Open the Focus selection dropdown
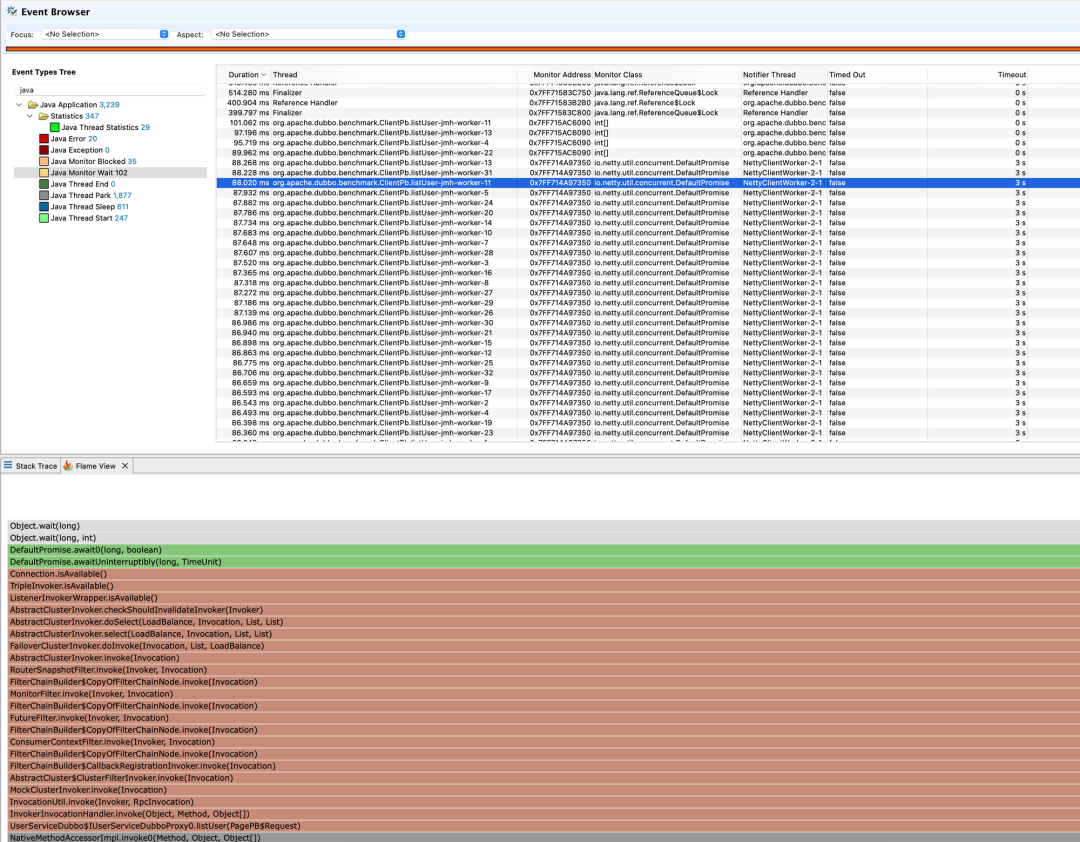Image resolution: width=1080 pixels, height=842 pixels. click(x=105, y=34)
